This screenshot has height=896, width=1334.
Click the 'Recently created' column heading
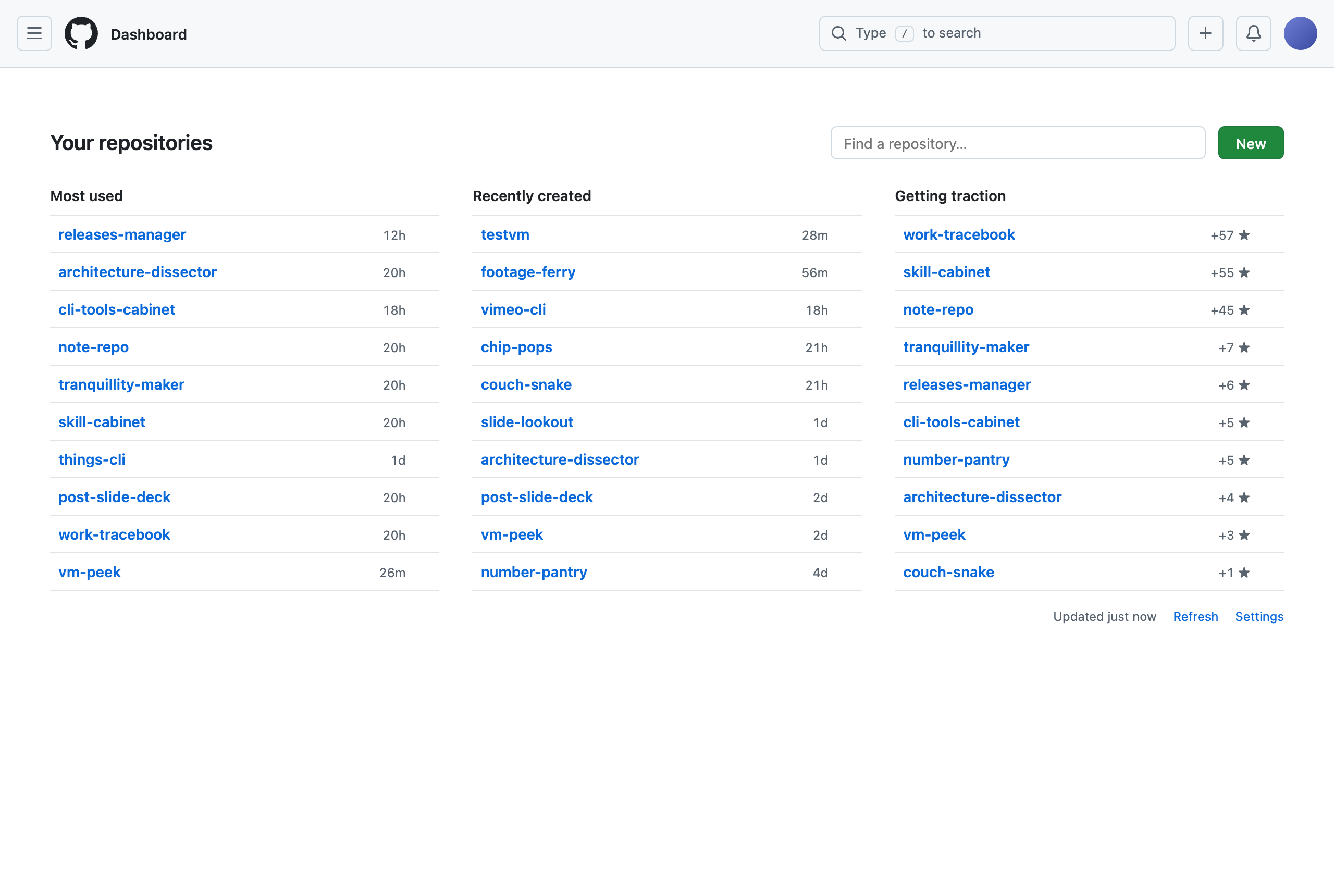pyautogui.click(x=532, y=196)
